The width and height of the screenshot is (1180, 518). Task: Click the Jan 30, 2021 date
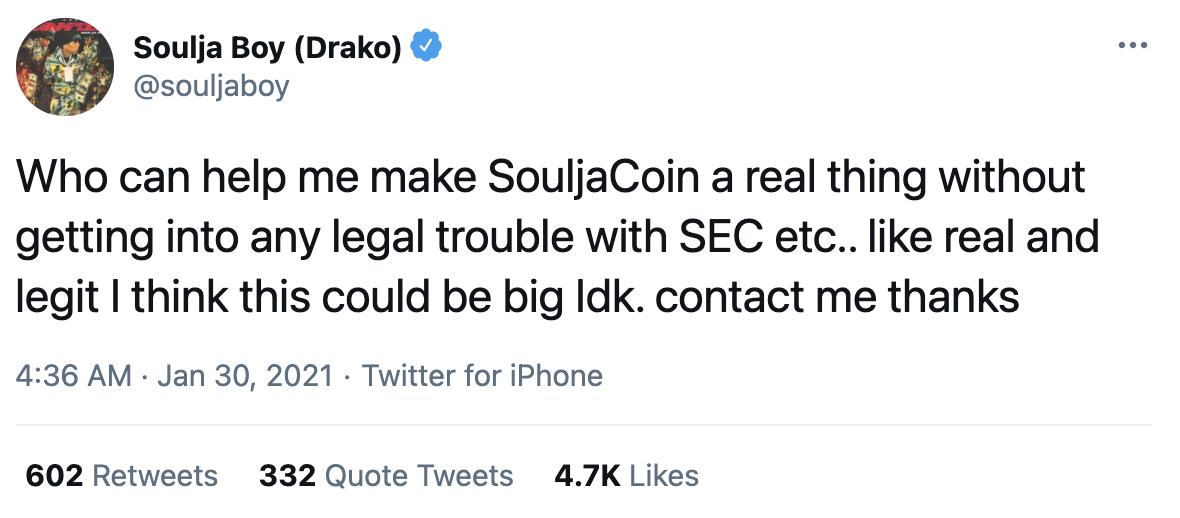[245, 375]
